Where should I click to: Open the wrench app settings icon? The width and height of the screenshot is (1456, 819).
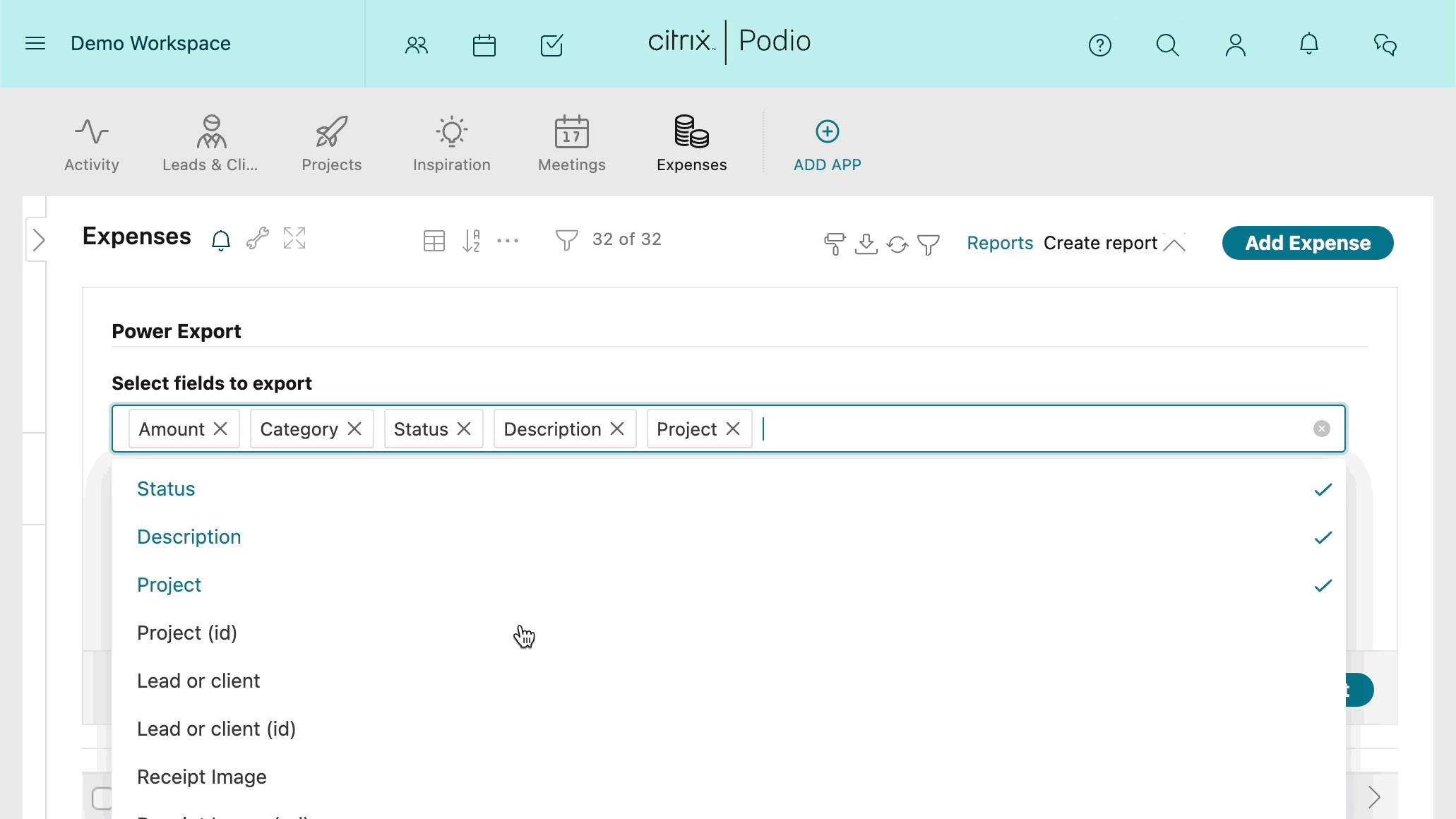pyautogui.click(x=258, y=239)
